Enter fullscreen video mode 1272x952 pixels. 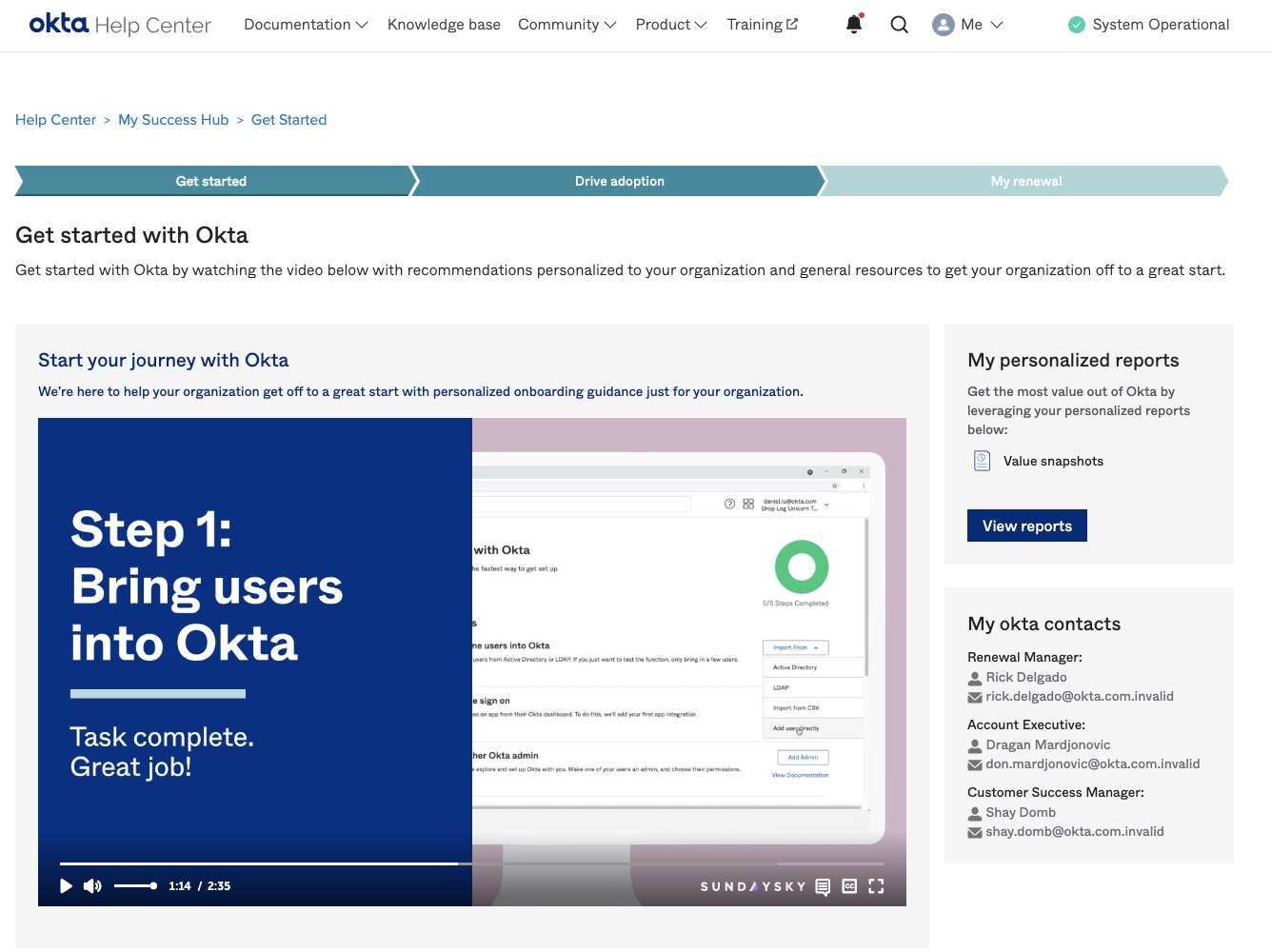coord(876,886)
